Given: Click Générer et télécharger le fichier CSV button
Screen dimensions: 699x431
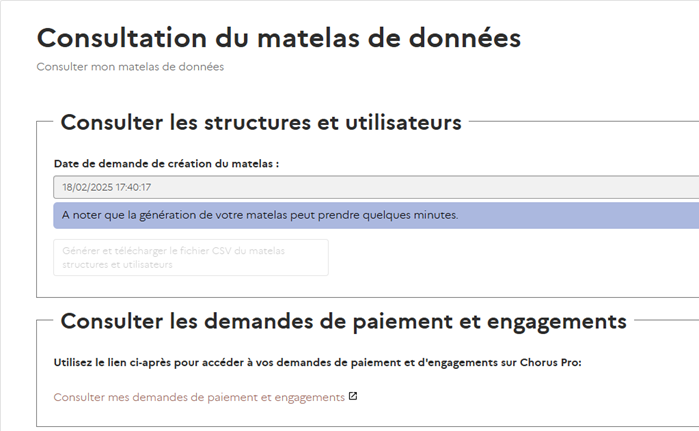Looking at the screenshot, I should (191, 258).
